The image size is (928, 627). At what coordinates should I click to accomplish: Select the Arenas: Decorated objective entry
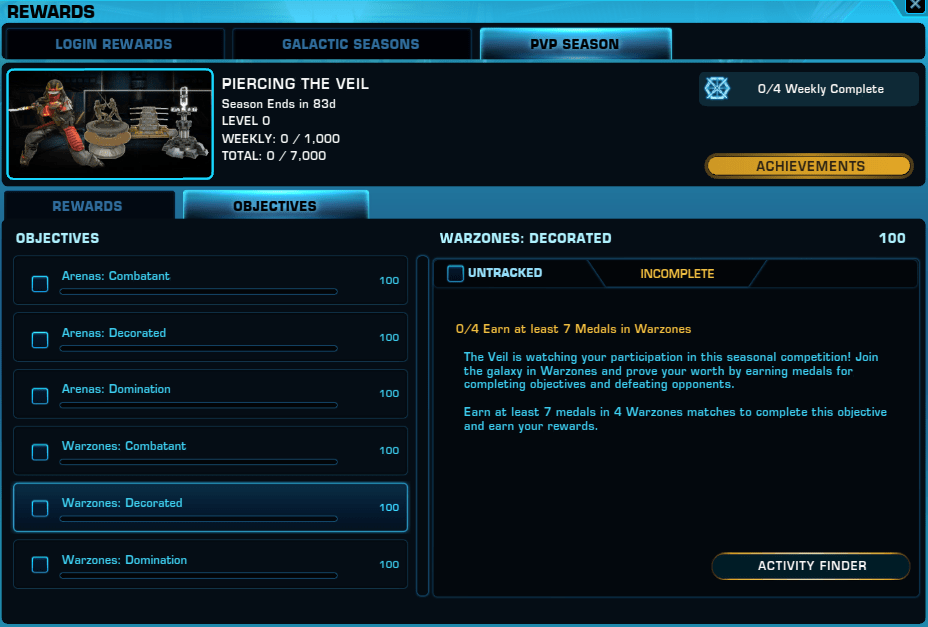211,337
